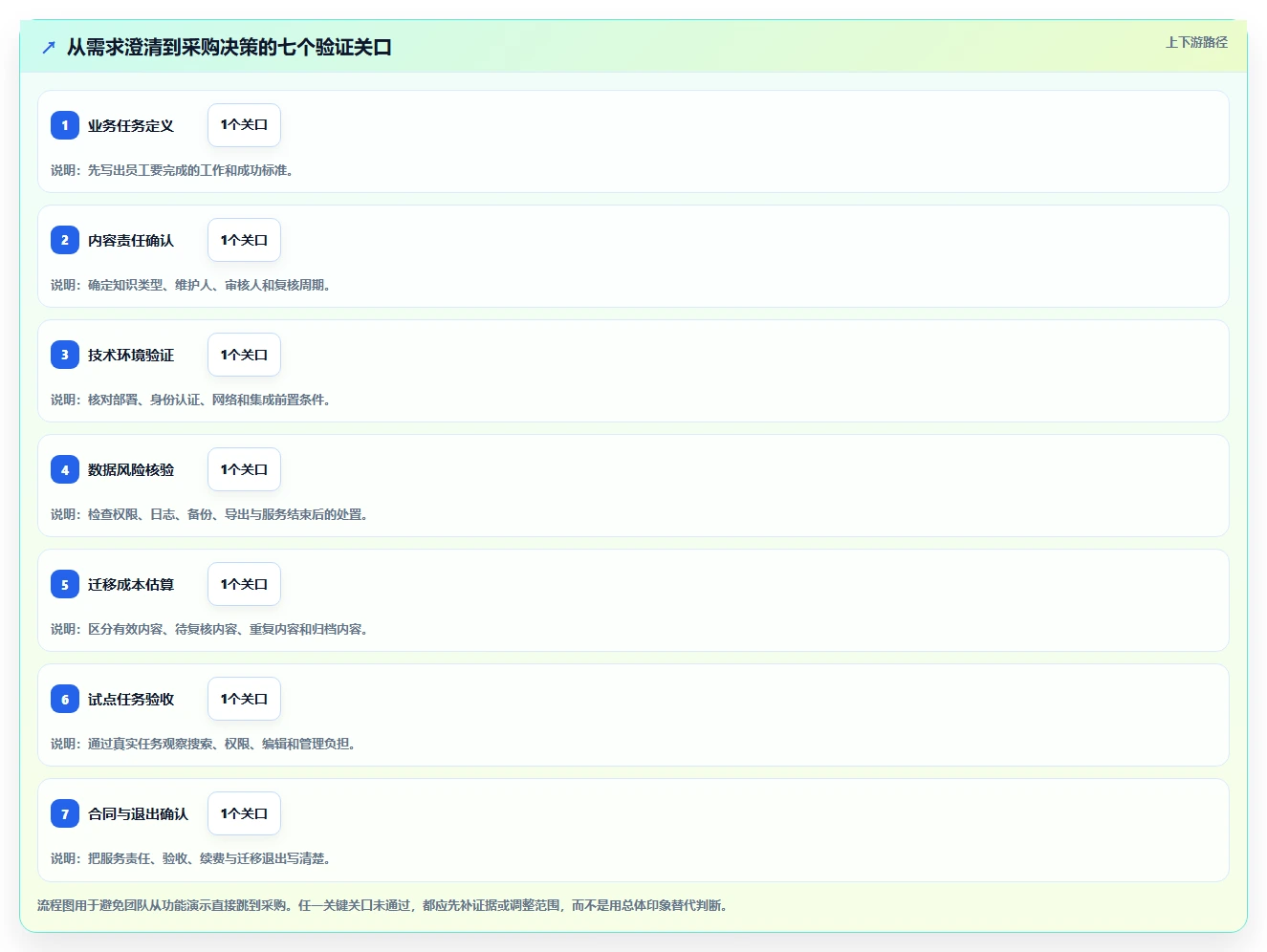The width and height of the screenshot is (1267, 952).
Task: Click the step 1 number badge
Action: pyautogui.click(x=65, y=125)
